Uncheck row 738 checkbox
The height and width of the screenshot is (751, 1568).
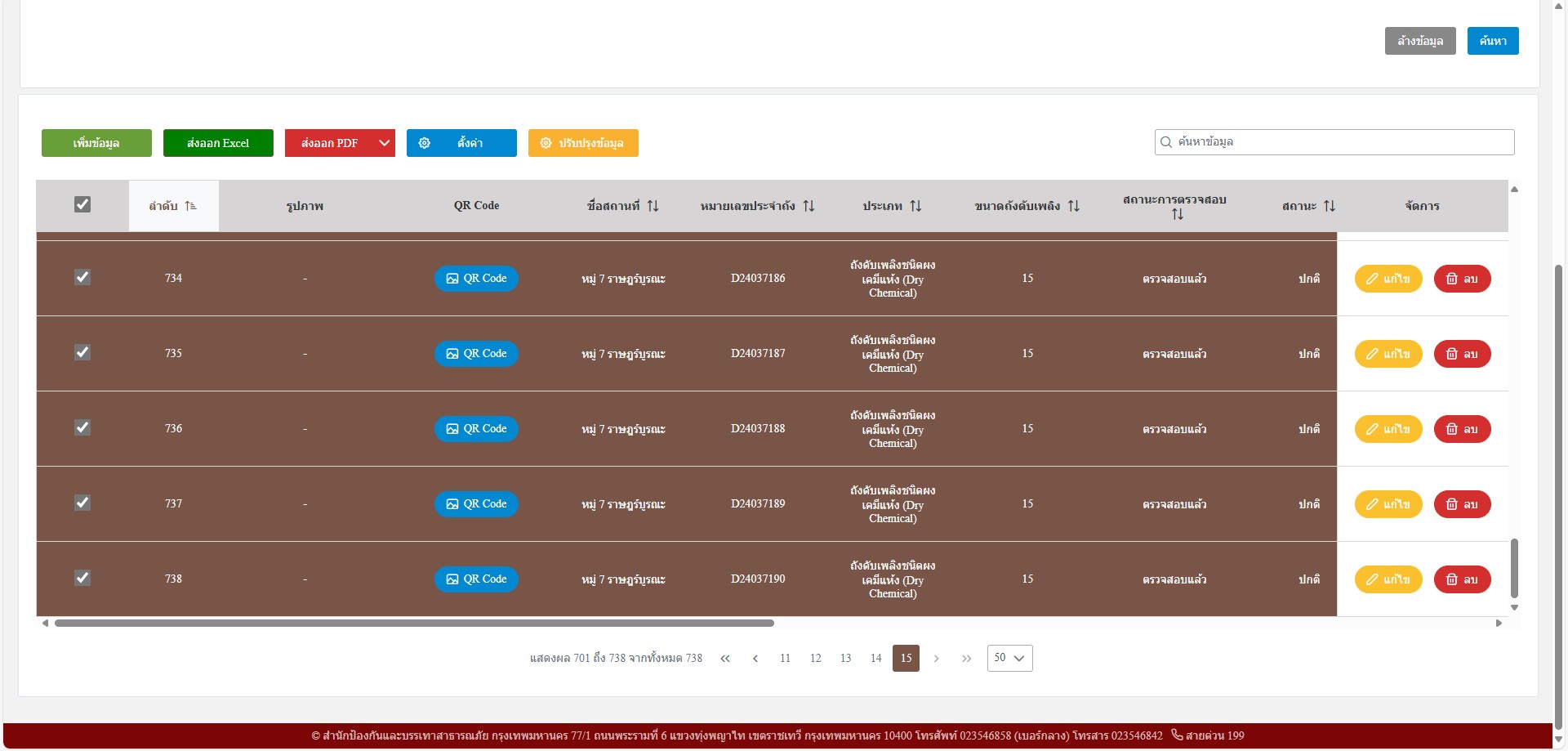(x=82, y=578)
